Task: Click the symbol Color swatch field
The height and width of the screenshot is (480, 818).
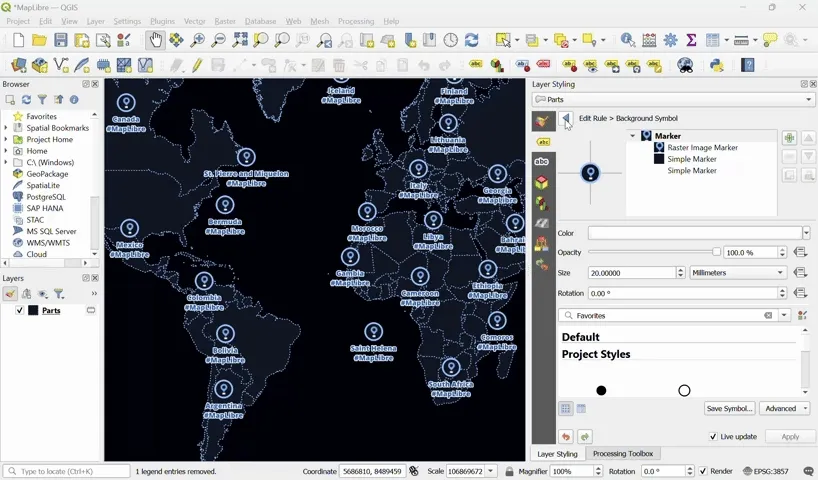Action: (694, 233)
